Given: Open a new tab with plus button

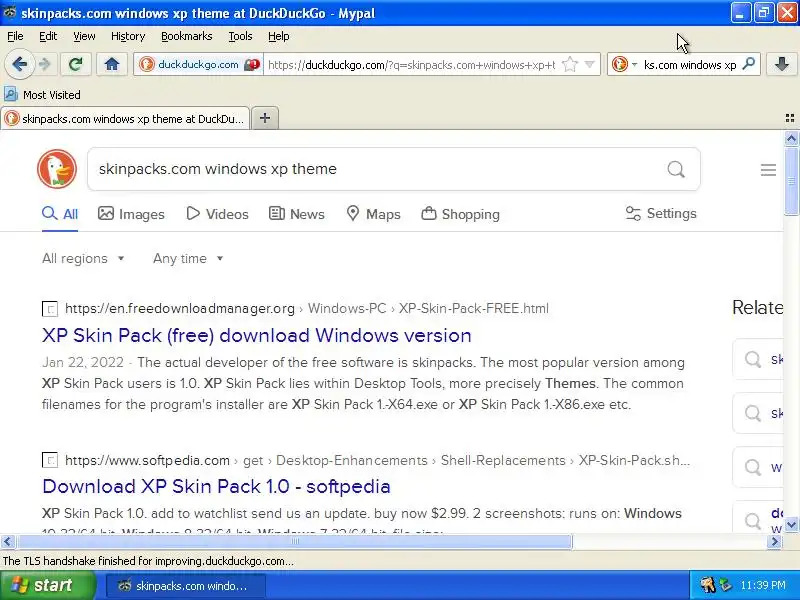Looking at the screenshot, I should [265, 118].
